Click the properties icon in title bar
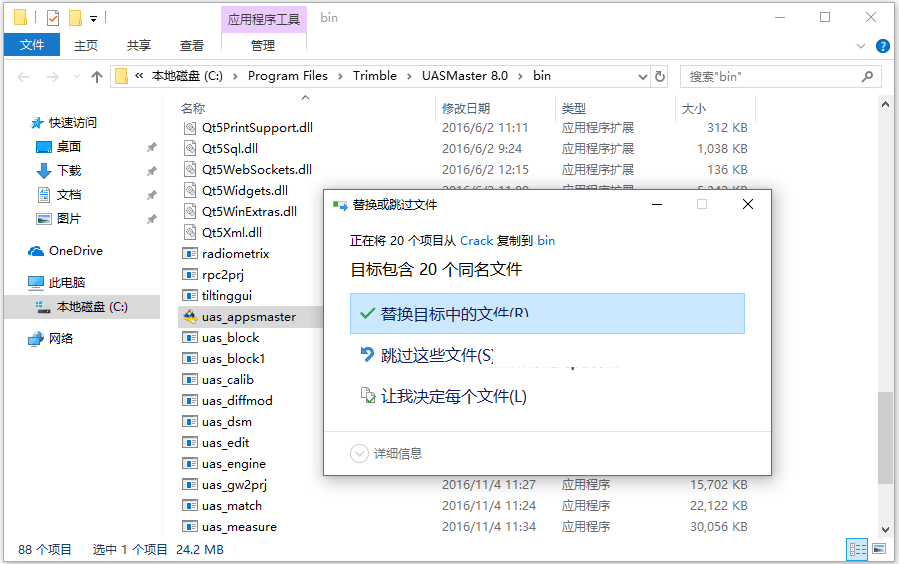The width and height of the screenshot is (899, 564). (x=53, y=18)
